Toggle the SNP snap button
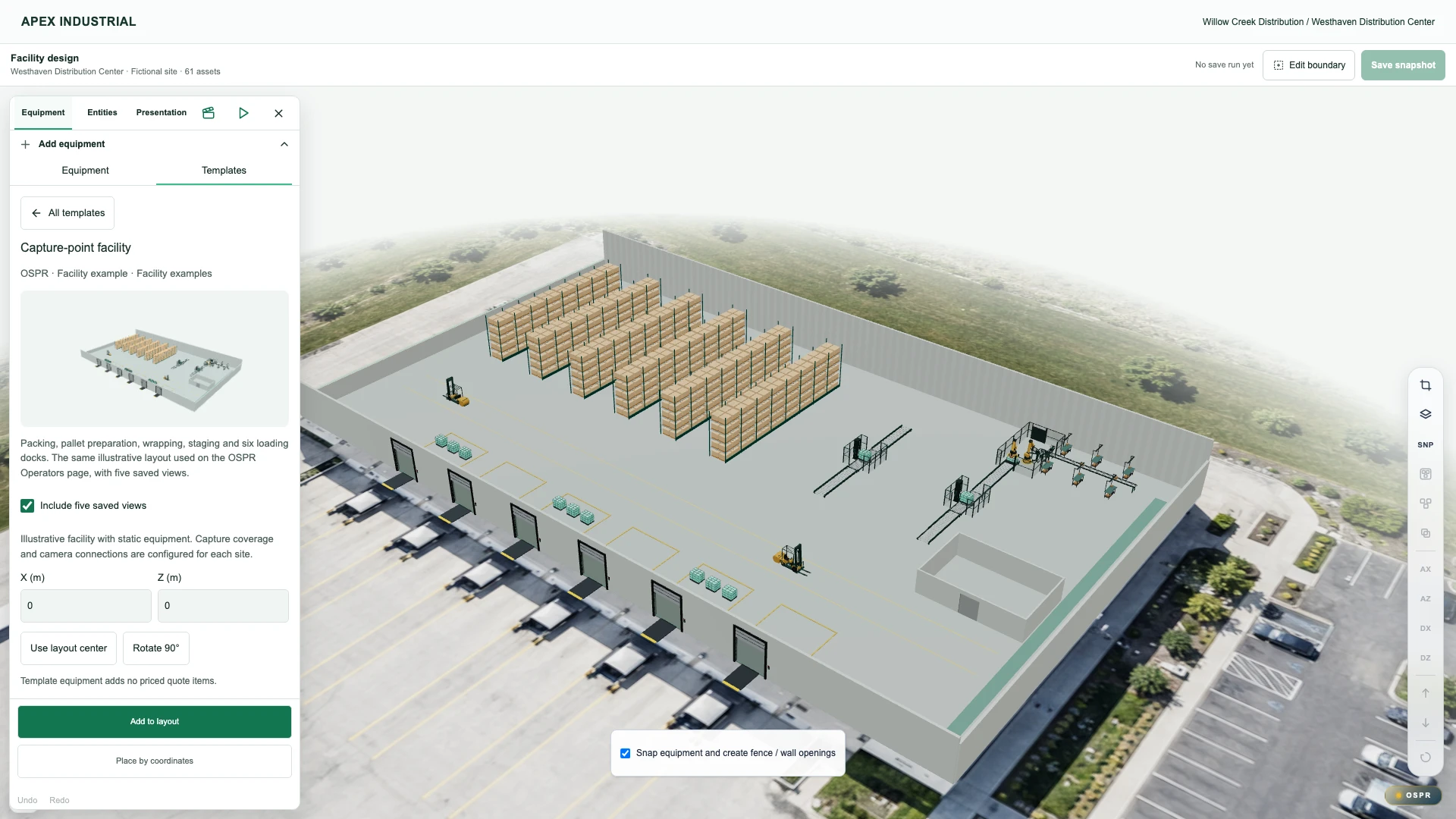The height and width of the screenshot is (819, 1456). coord(1426,444)
